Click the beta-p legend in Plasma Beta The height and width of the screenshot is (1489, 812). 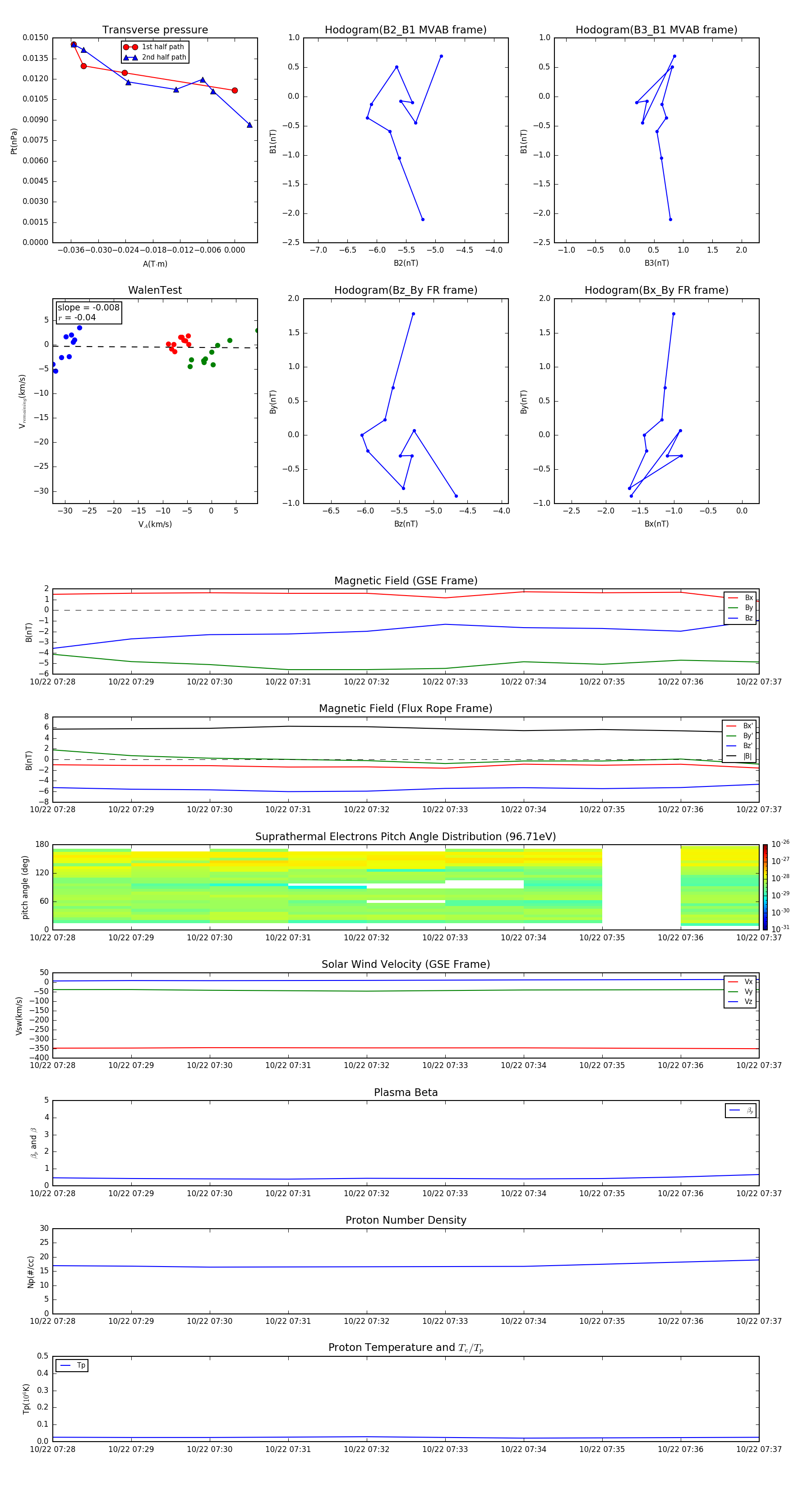click(741, 1110)
